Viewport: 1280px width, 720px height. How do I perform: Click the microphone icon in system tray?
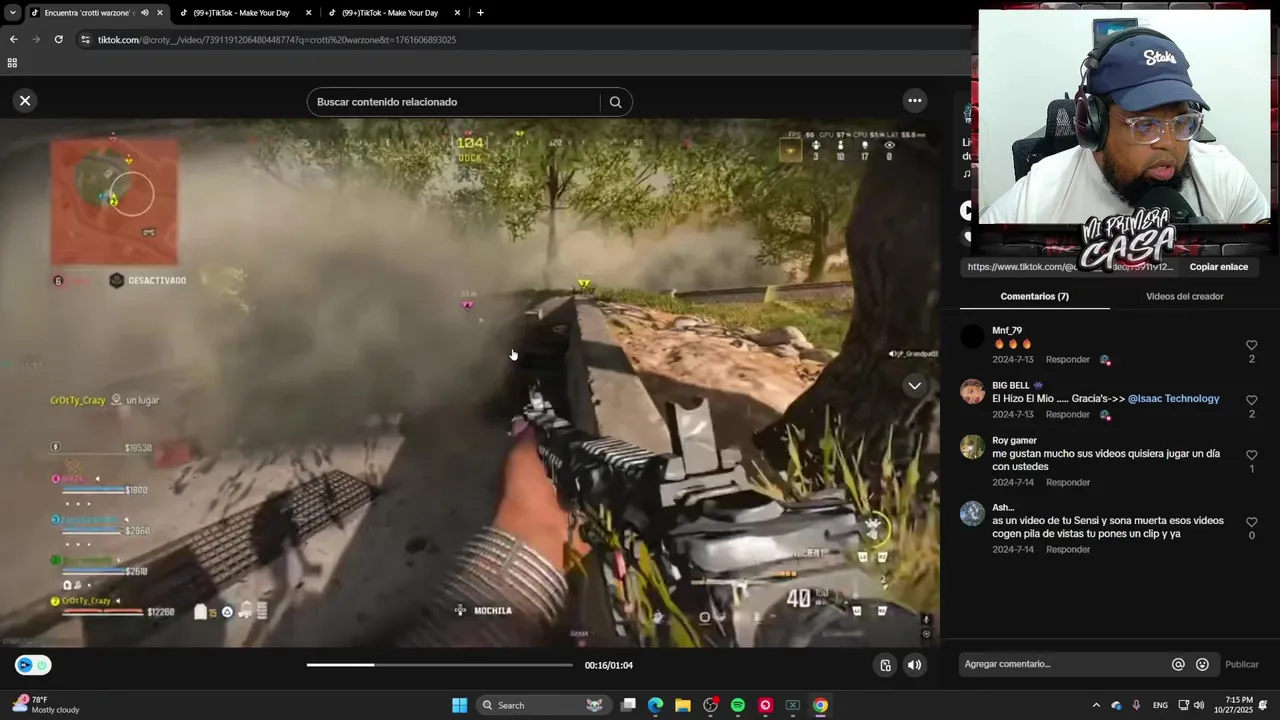click(x=1136, y=705)
